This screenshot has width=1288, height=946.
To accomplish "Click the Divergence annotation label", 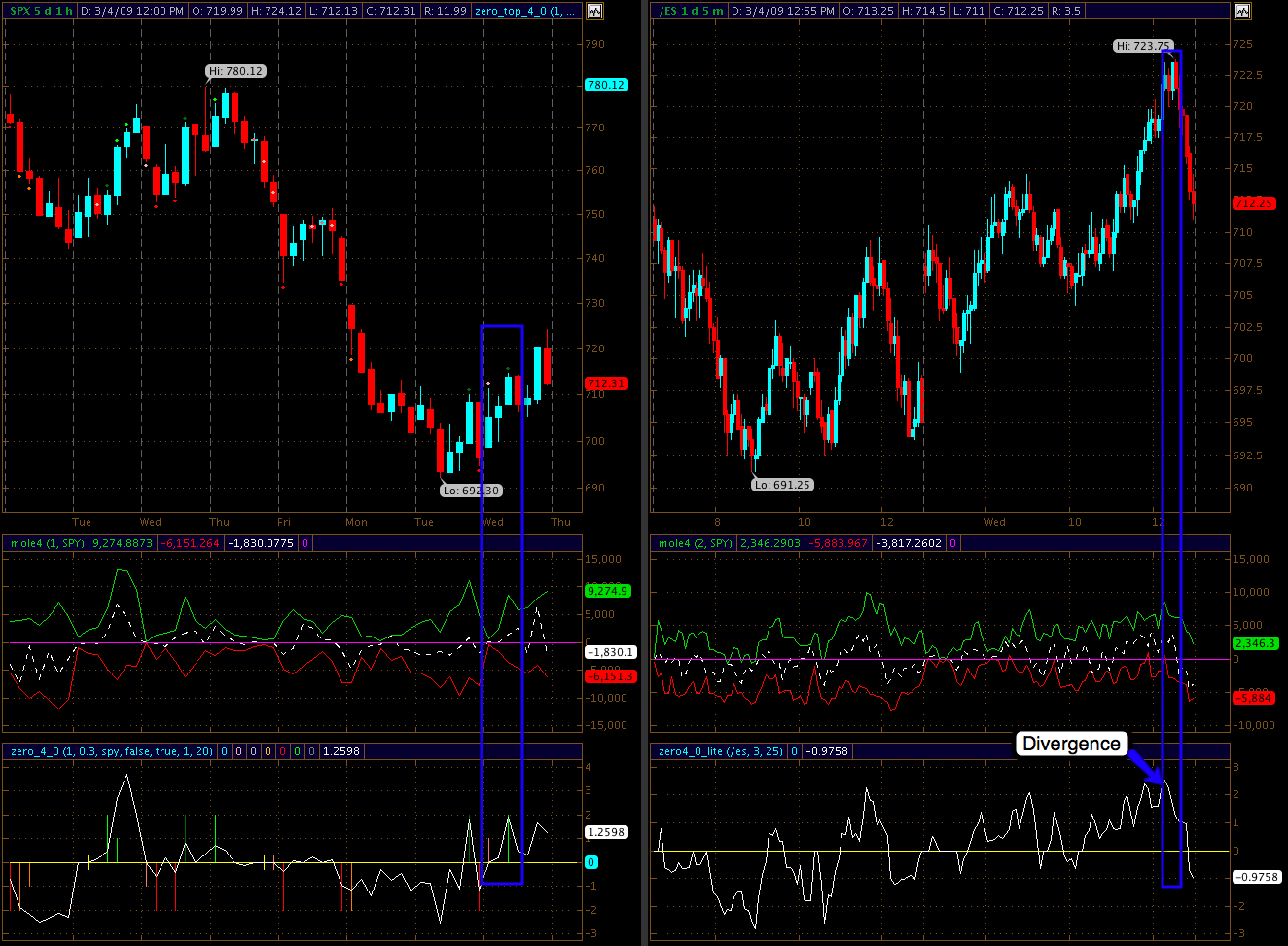I will pos(1071,744).
